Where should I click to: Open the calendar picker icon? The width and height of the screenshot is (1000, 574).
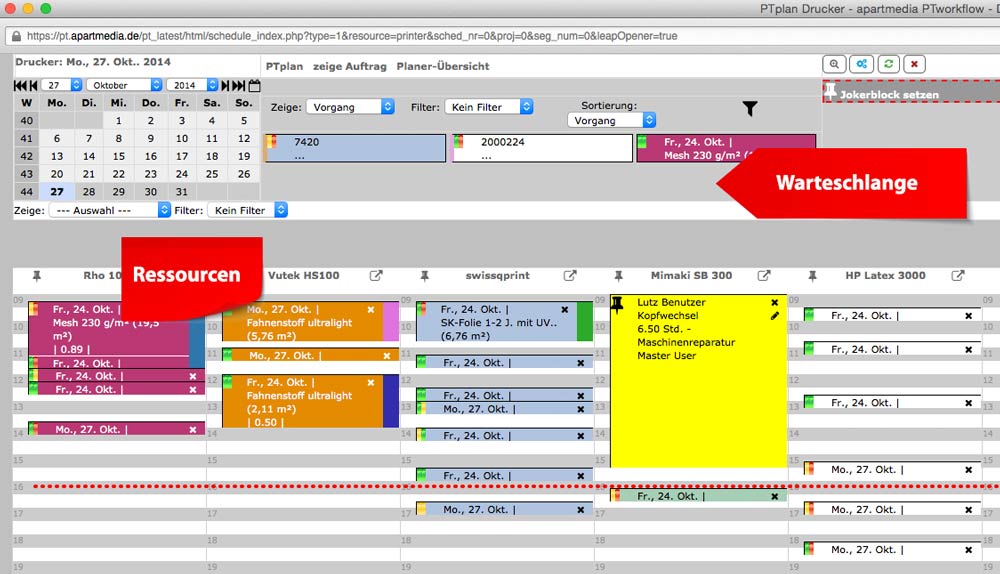[254, 85]
